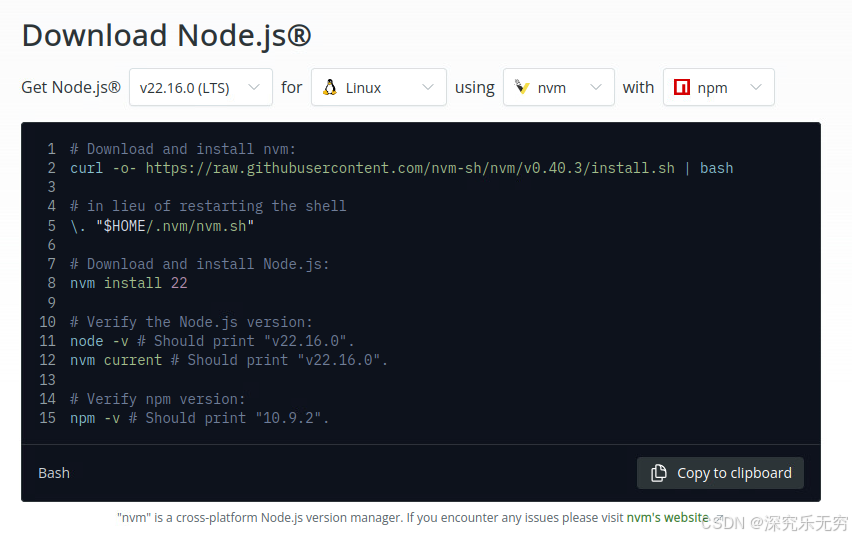
Task: Click the nvm logo icon
Action: (522, 87)
